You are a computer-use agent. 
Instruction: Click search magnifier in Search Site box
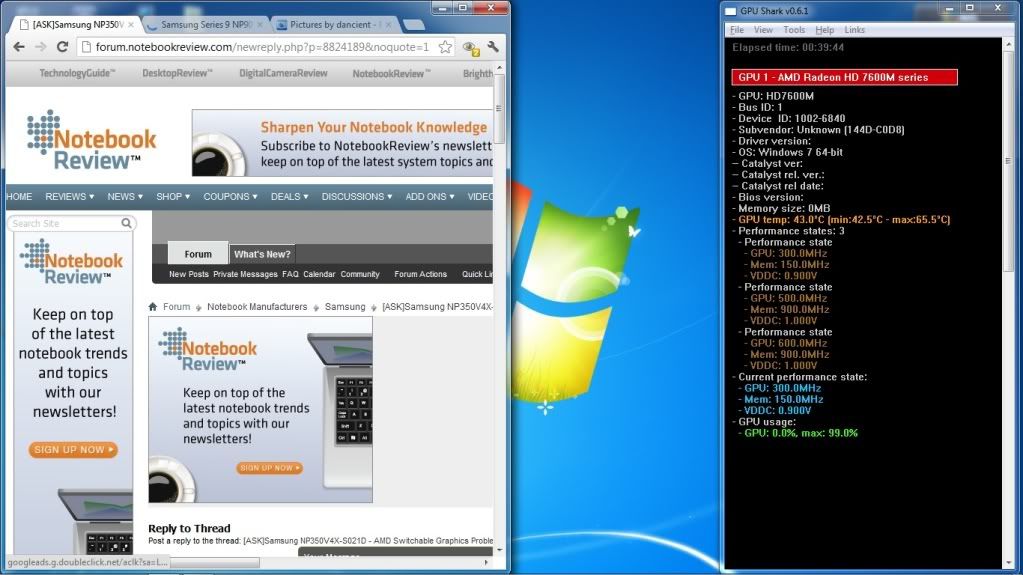coord(127,223)
